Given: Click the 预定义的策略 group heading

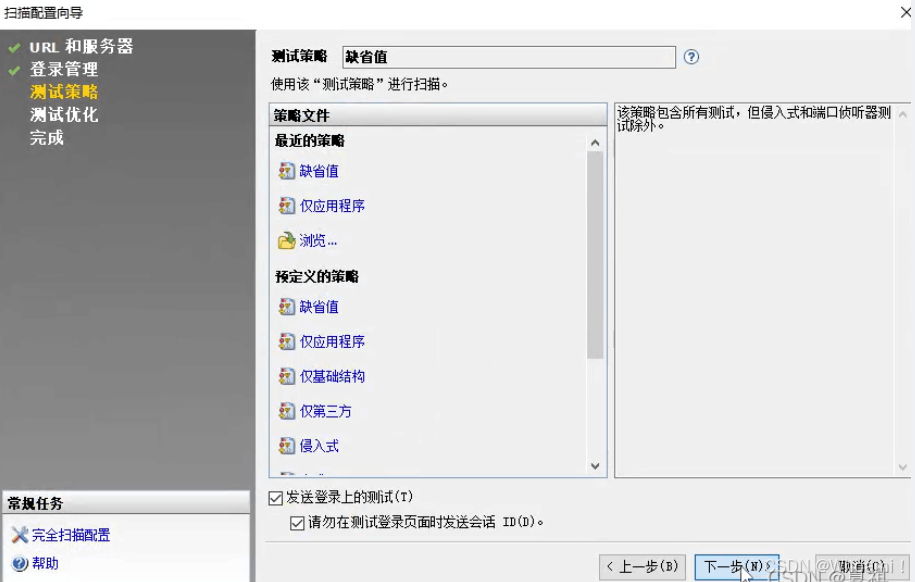Looking at the screenshot, I should tap(317, 276).
